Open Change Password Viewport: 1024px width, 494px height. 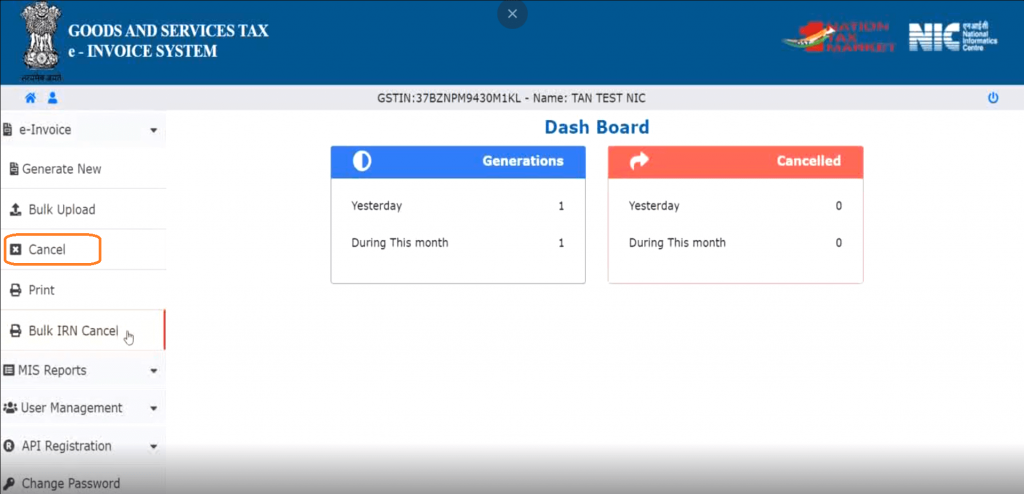pos(70,483)
